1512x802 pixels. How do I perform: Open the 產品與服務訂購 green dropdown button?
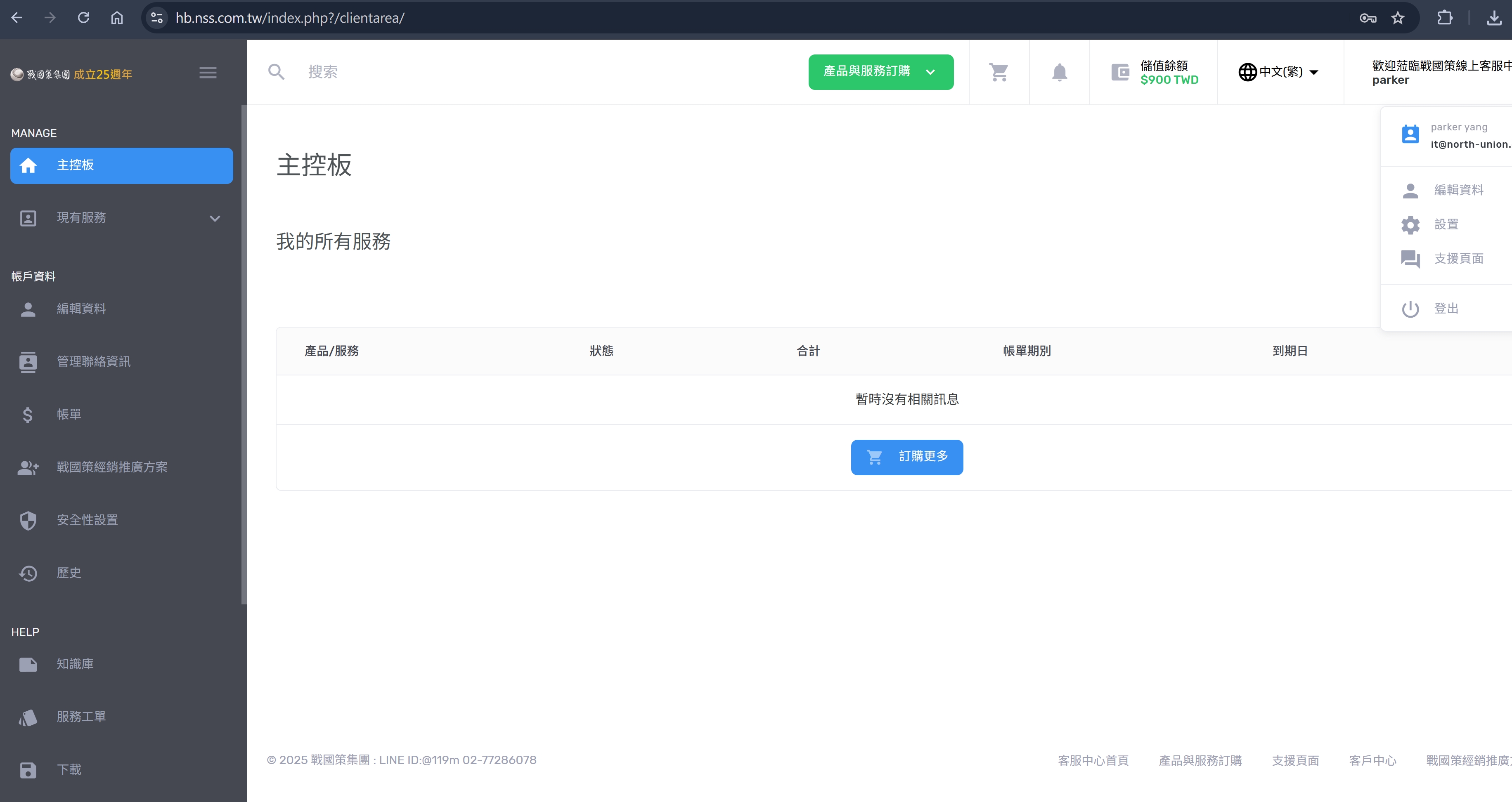coord(880,71)
